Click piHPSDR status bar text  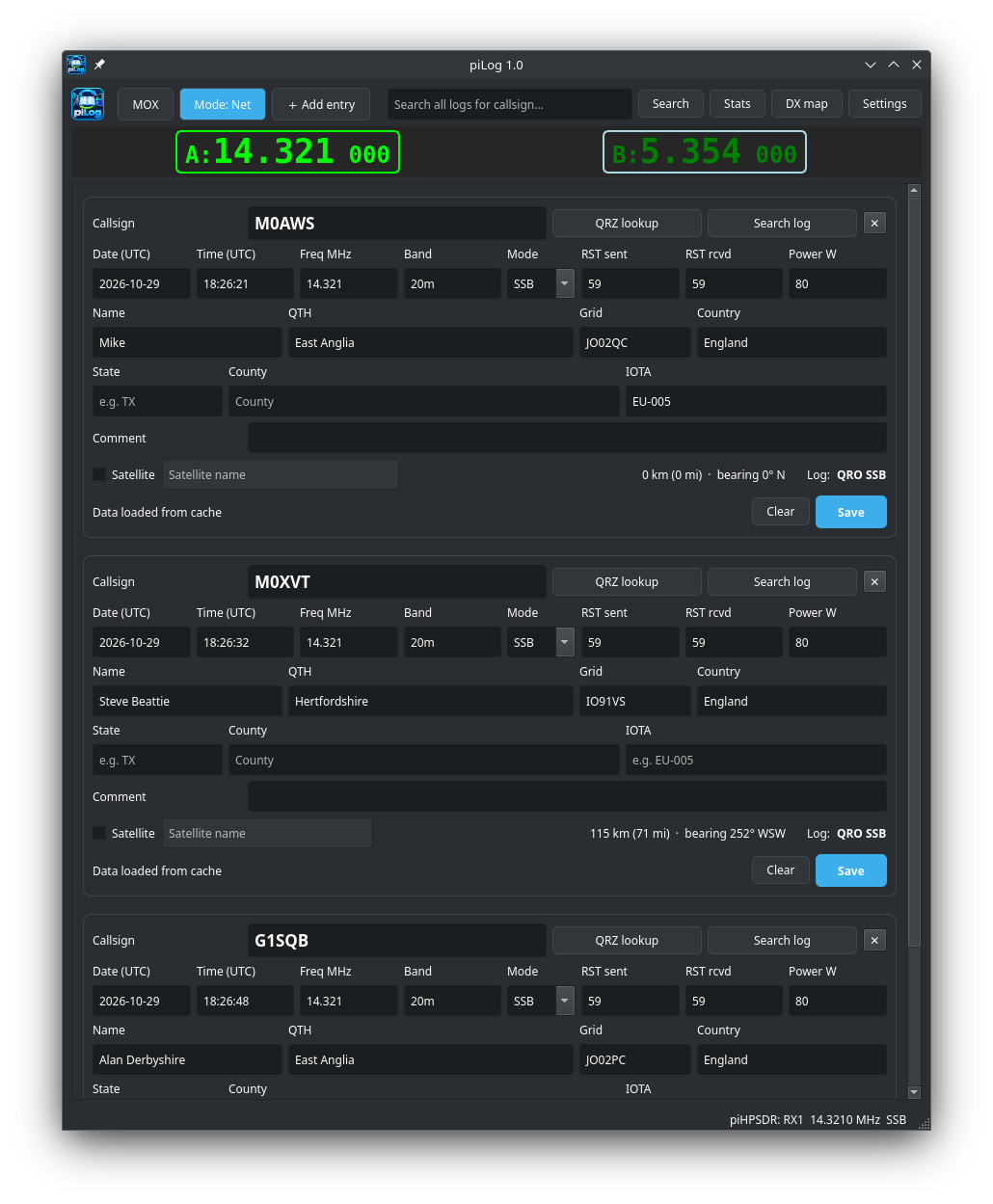pos(818,1119)
